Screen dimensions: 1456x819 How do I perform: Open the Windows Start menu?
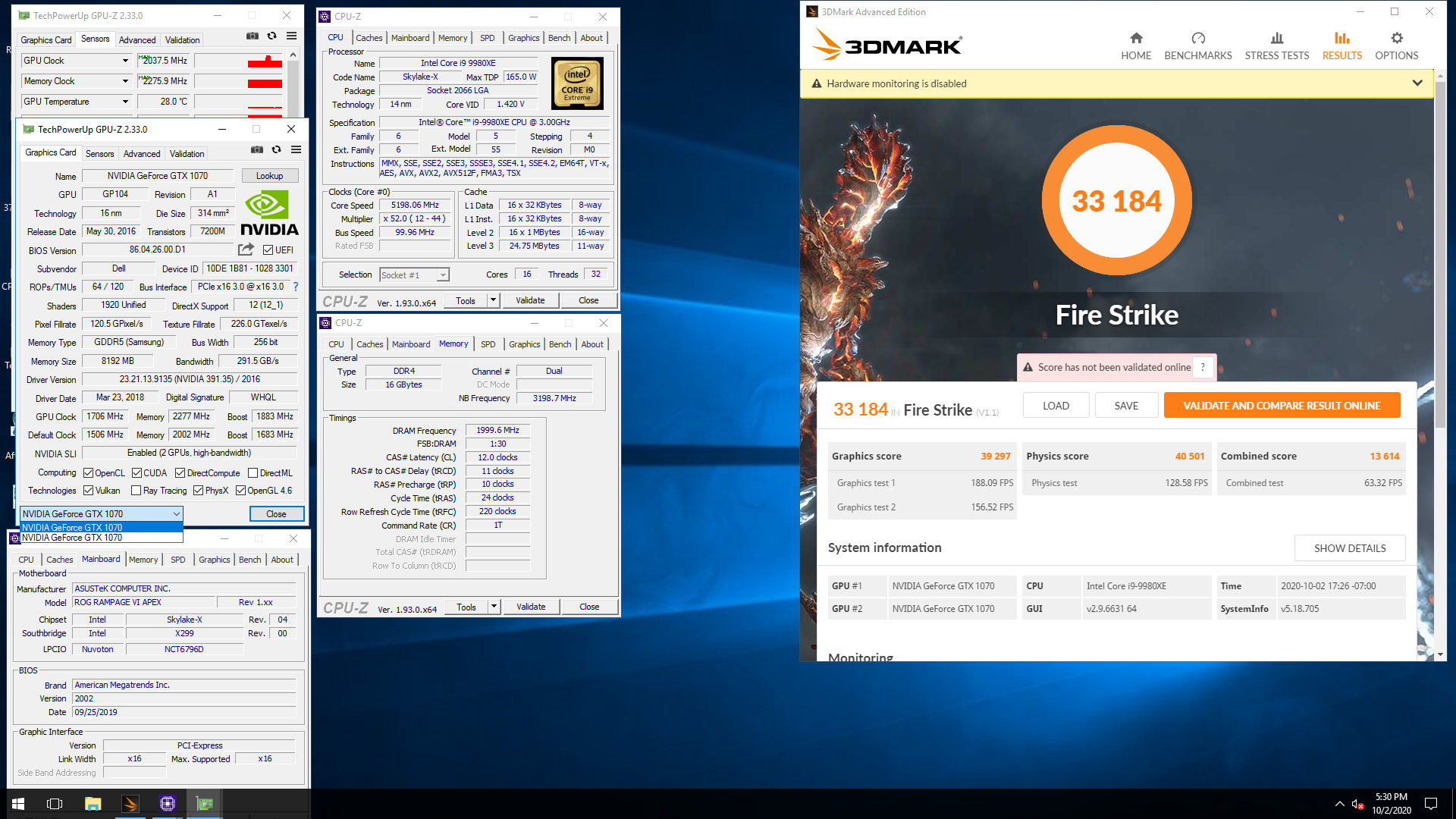pos(18,804)
